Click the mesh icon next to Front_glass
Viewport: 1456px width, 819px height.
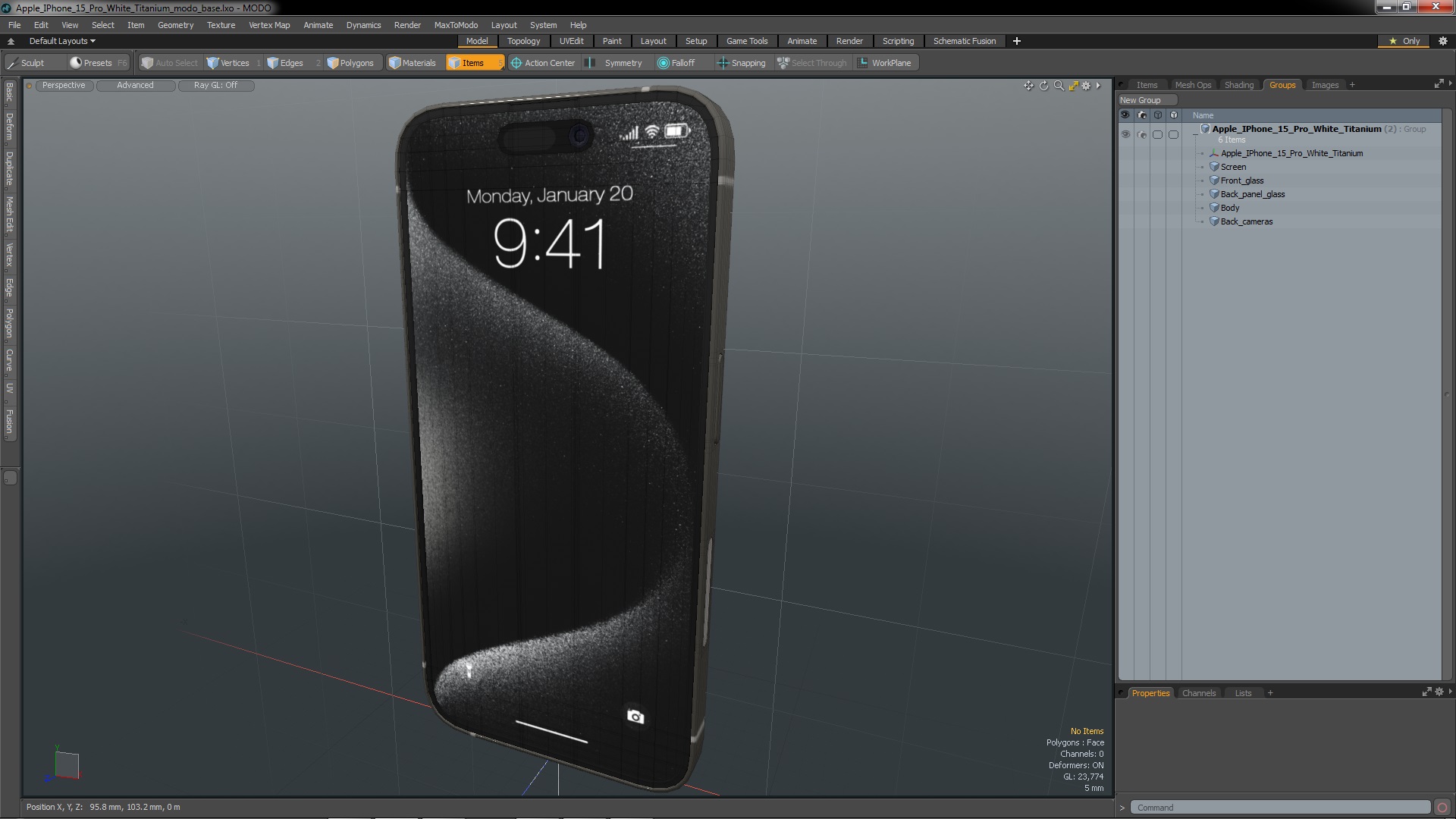coord(1214,180)
